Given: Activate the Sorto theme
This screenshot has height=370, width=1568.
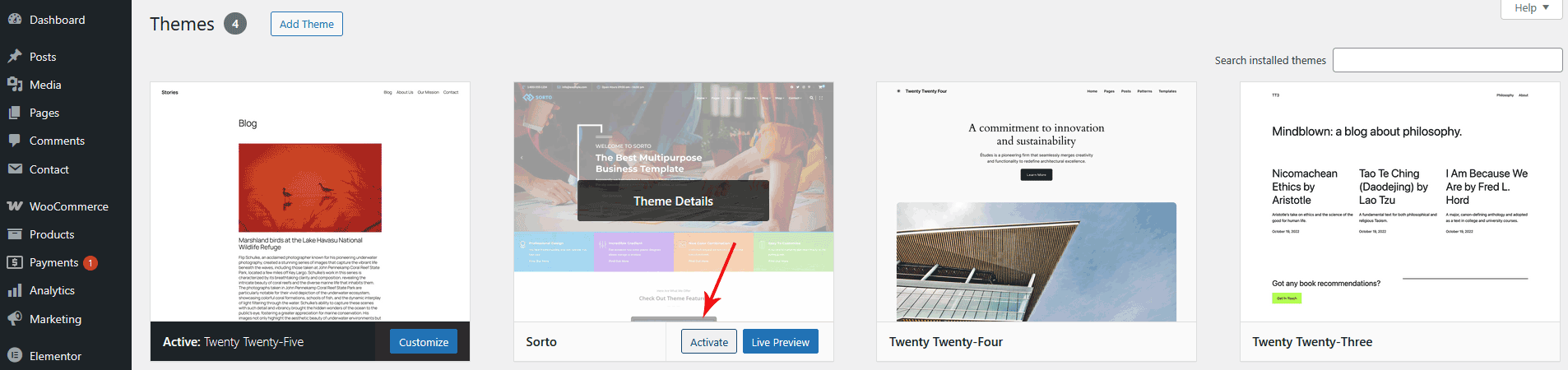Looking at the screenshot, I should pos(709,342).
